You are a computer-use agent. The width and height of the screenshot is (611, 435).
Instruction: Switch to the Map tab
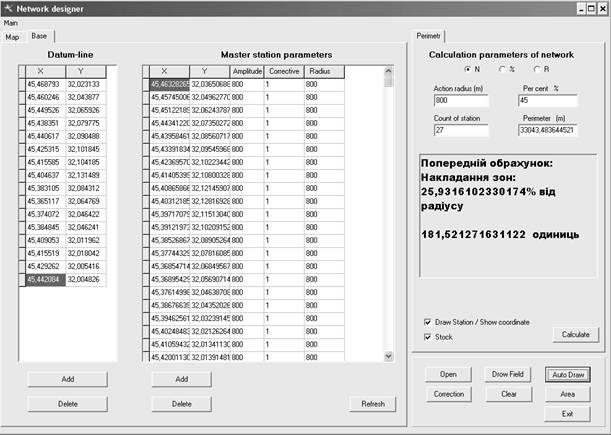tap(12, 36)
